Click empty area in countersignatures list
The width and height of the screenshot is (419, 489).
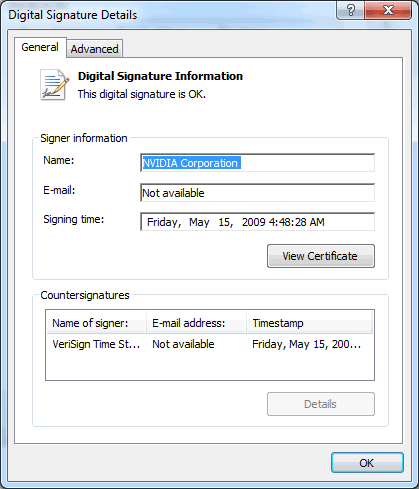tap(210, 366)
